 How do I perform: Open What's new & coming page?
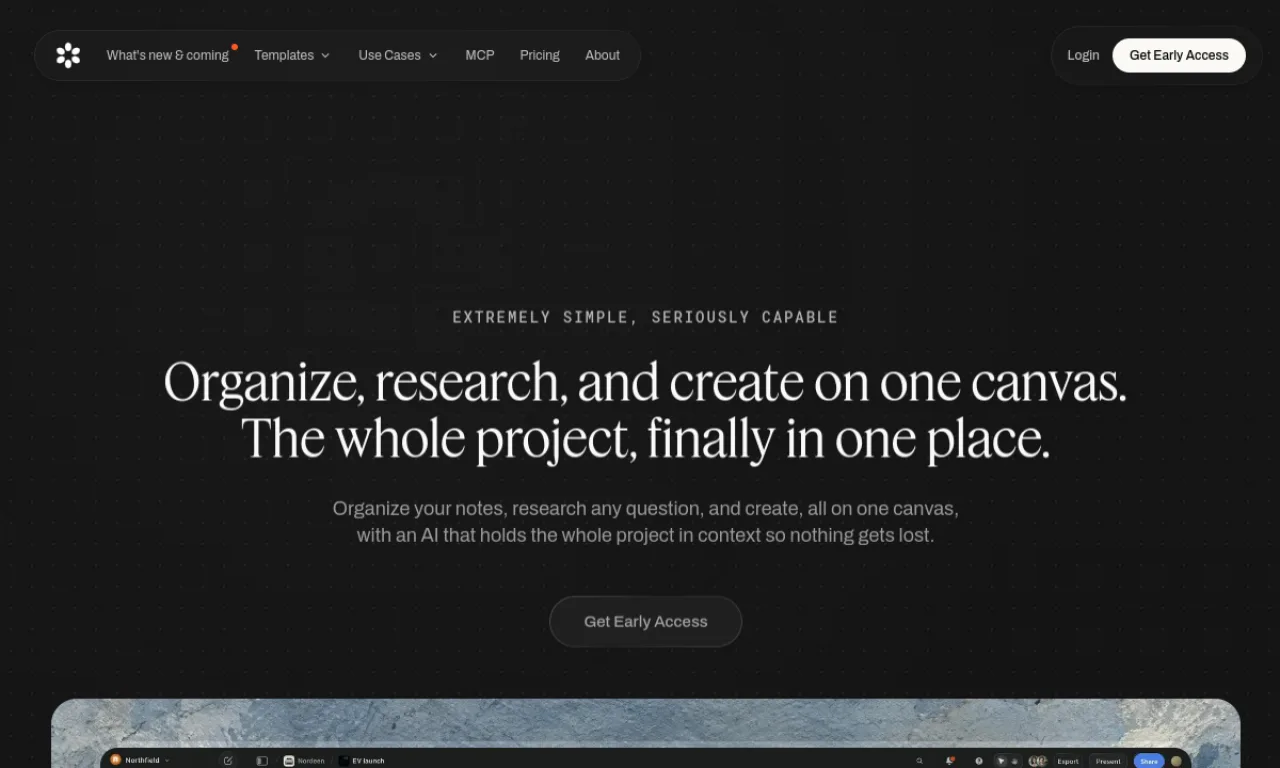[x=168, y=55]
